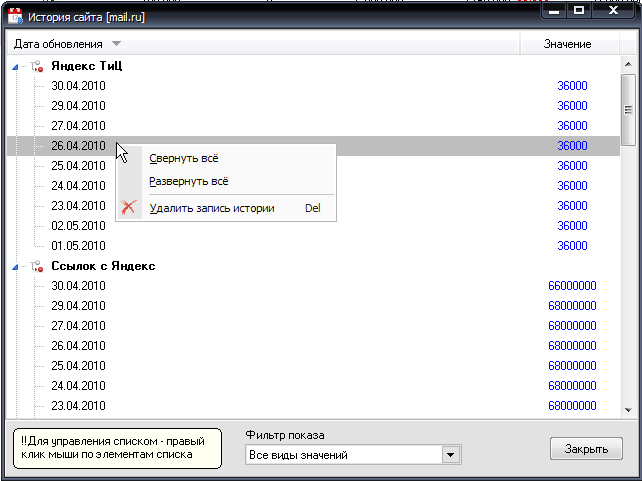
Task: Maximize the История сайта window
Action: click(x=579, y=11)
